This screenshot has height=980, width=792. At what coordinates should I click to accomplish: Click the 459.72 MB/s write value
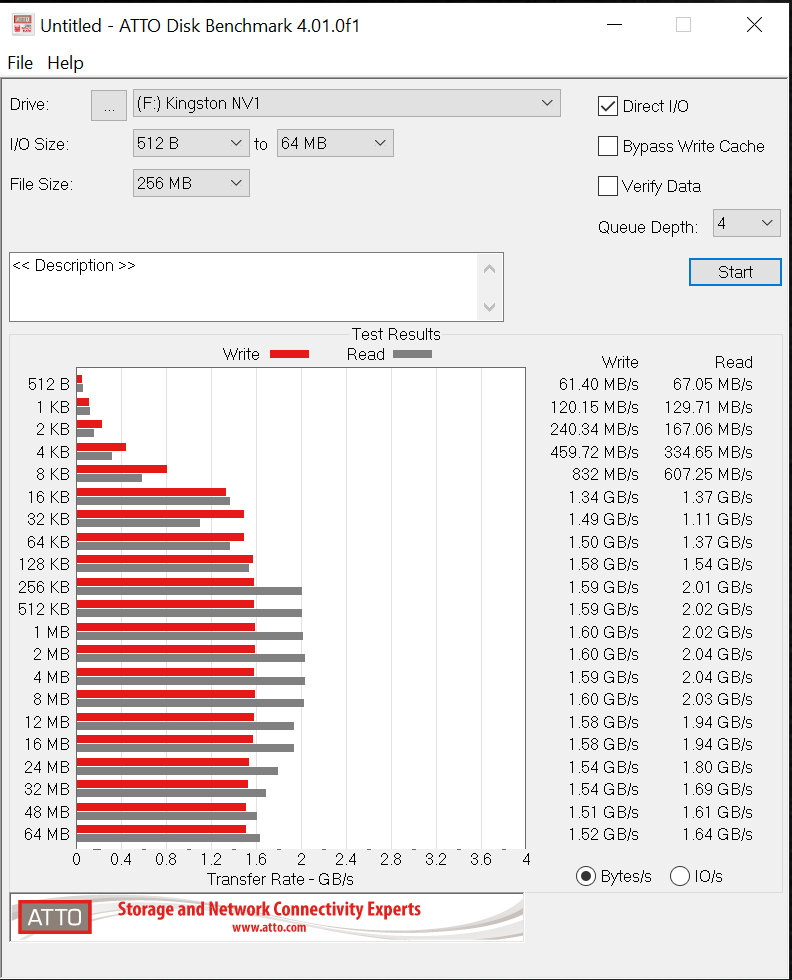point(594,452)
